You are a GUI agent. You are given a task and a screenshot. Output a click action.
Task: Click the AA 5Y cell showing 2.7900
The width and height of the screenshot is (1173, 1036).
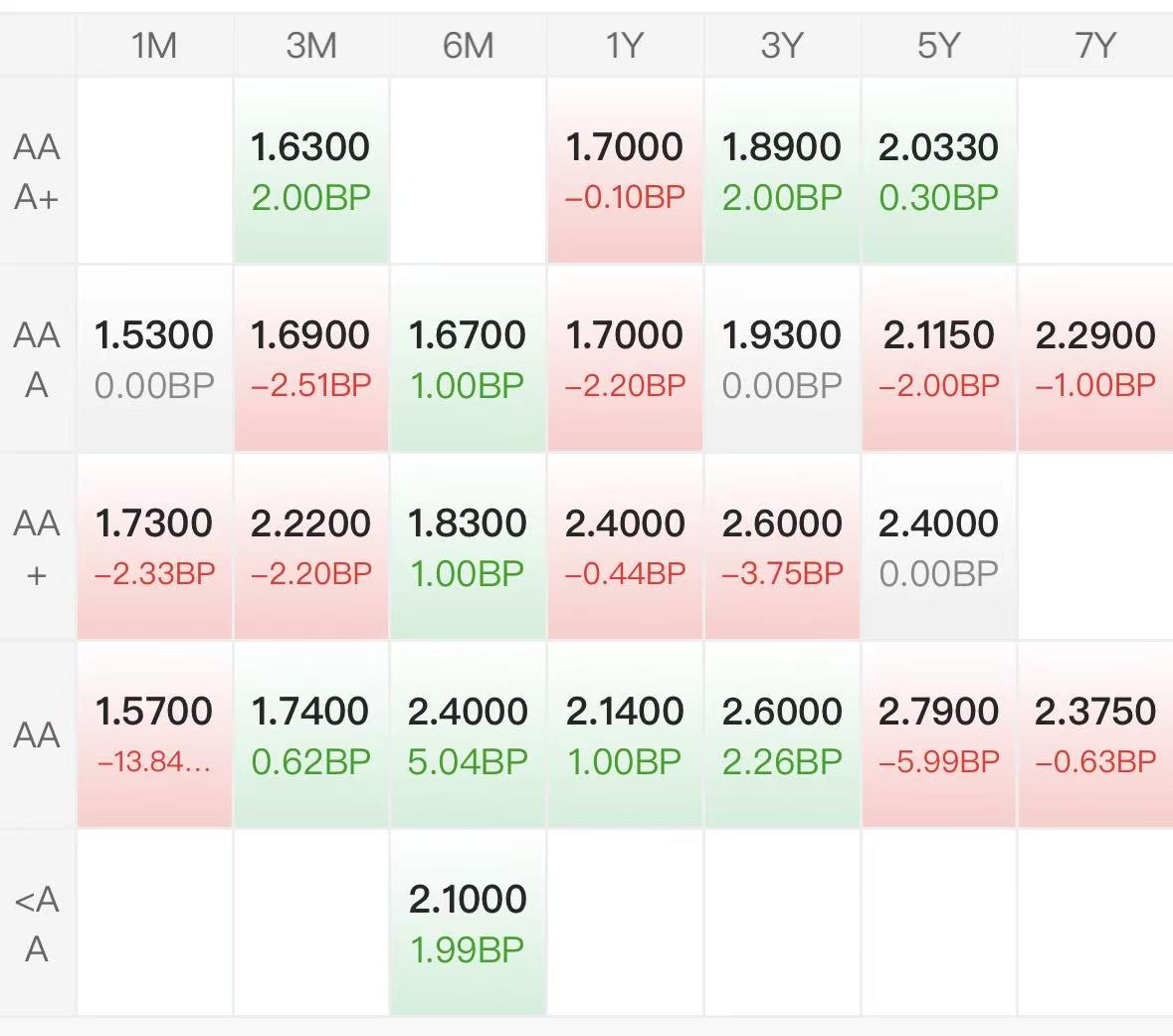click(938, 734)
